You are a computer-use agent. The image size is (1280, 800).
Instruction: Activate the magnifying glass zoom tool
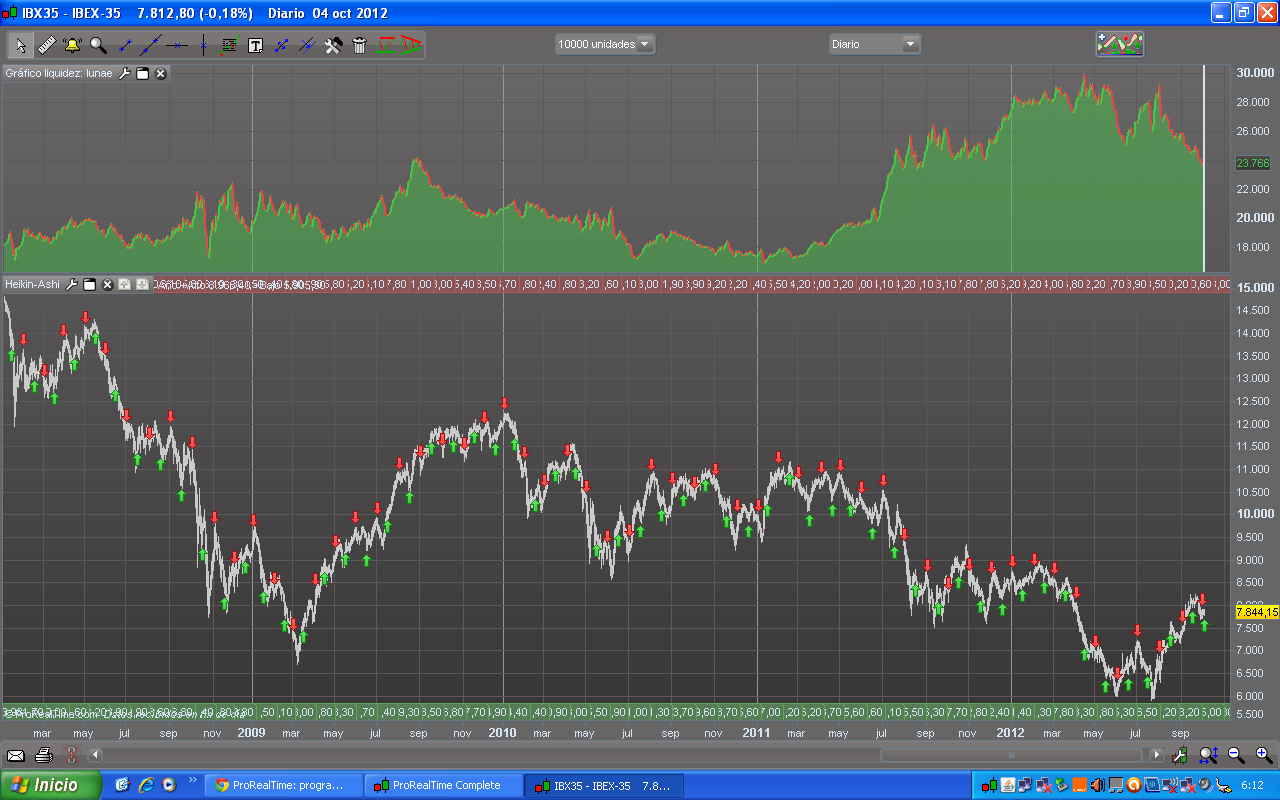(x=98, y=45)
